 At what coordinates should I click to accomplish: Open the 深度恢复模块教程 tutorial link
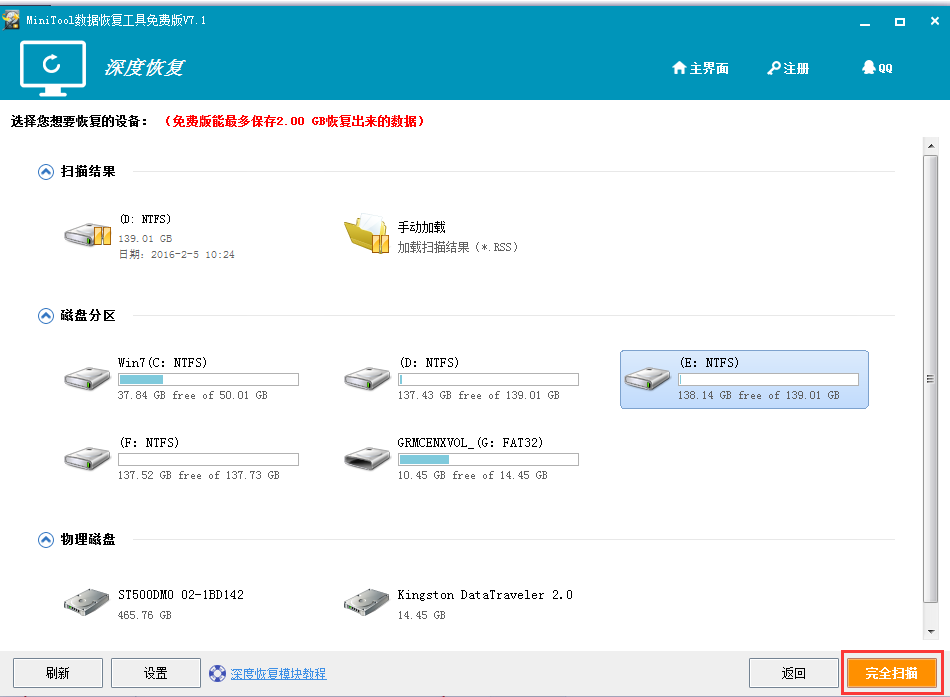point(278,673)
